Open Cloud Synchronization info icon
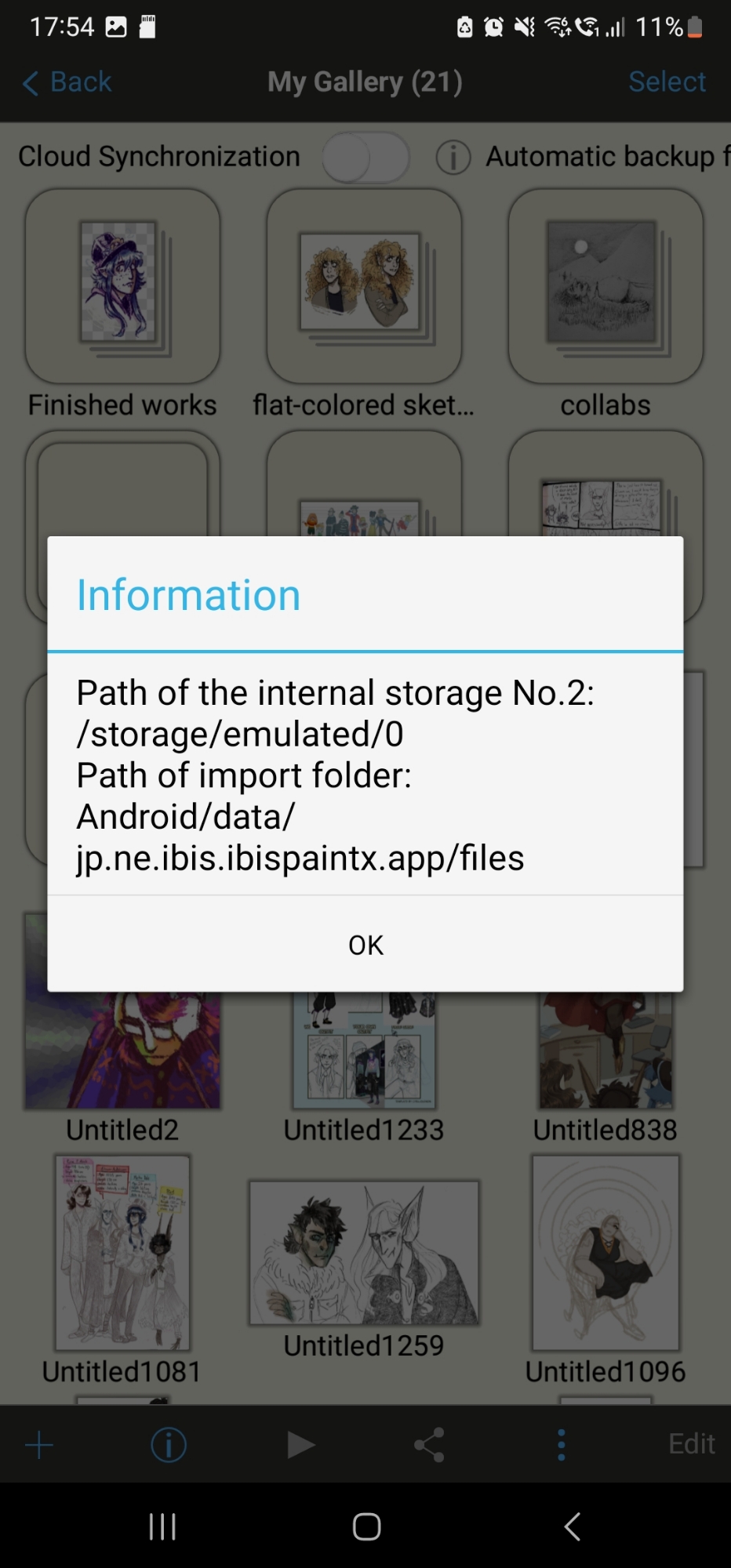The height and width of the screenshot is (1568, 731). [453, 158]
